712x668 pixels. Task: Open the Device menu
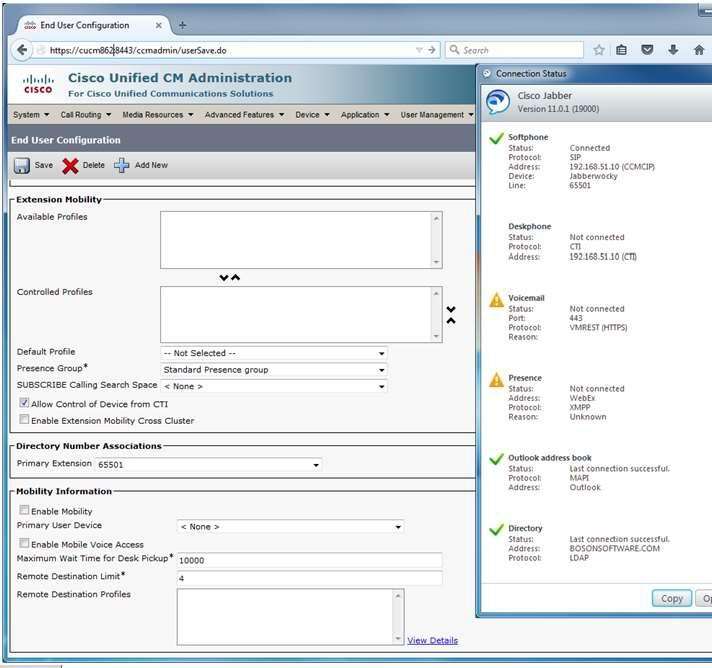coord(312,115)
